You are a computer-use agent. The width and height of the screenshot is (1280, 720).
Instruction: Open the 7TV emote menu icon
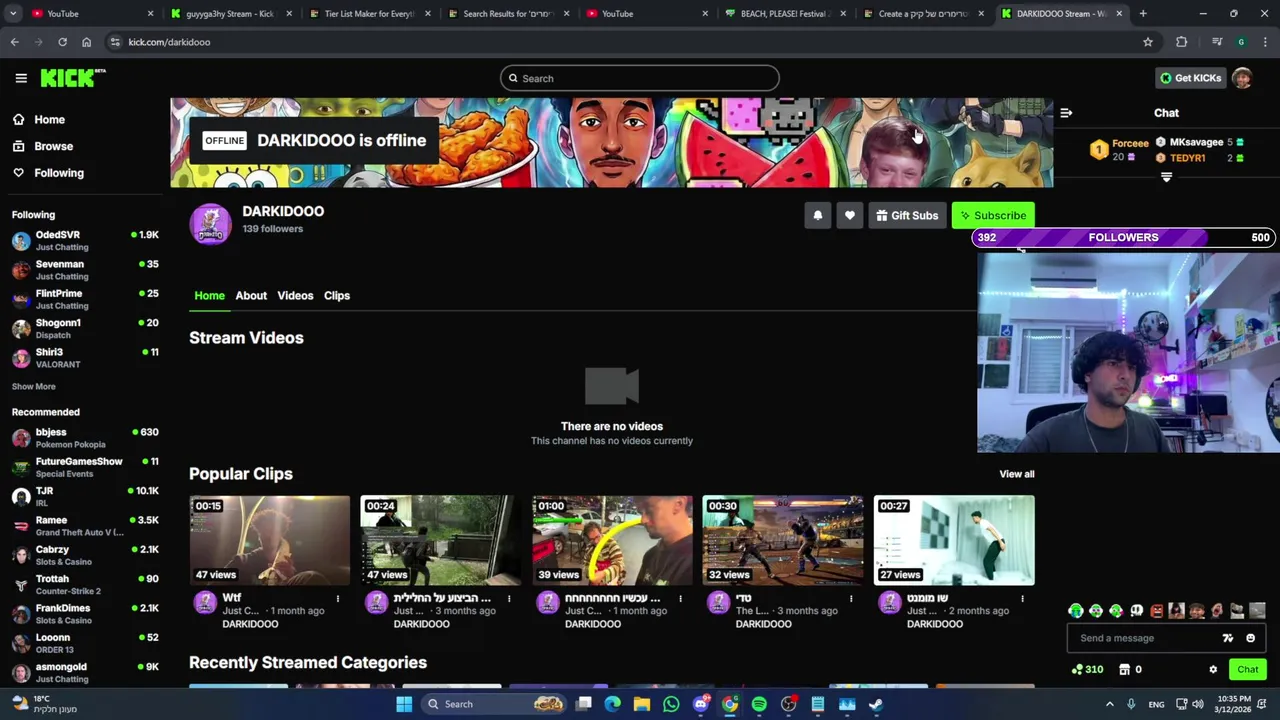coord(1228,638)
